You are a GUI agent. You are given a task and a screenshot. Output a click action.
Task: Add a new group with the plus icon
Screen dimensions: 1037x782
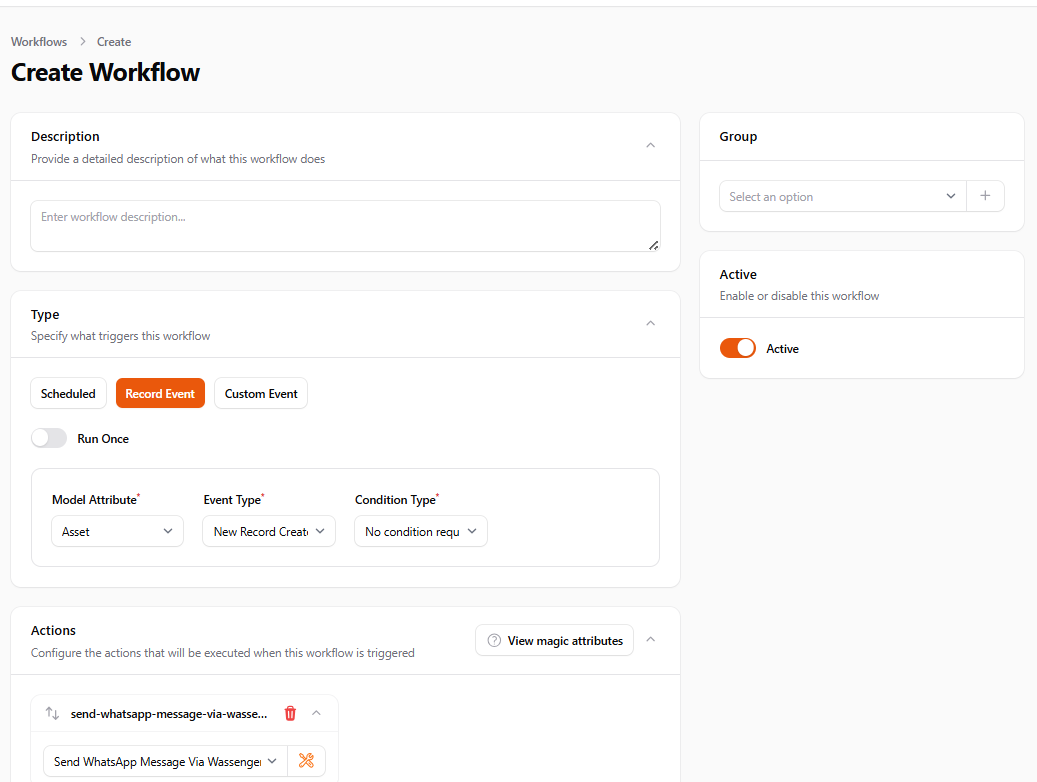[986, 196]
